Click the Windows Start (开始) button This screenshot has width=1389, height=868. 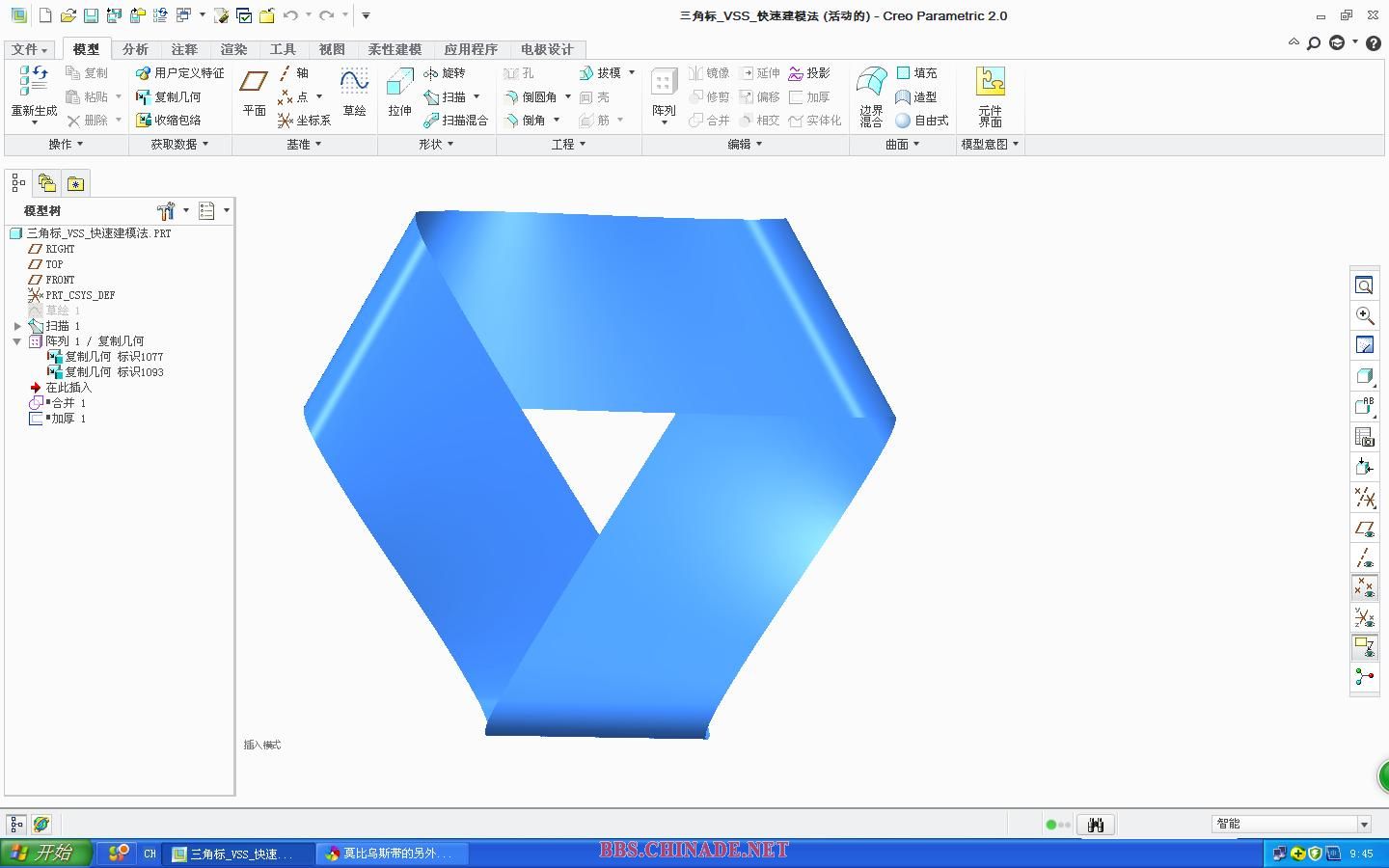46,853
